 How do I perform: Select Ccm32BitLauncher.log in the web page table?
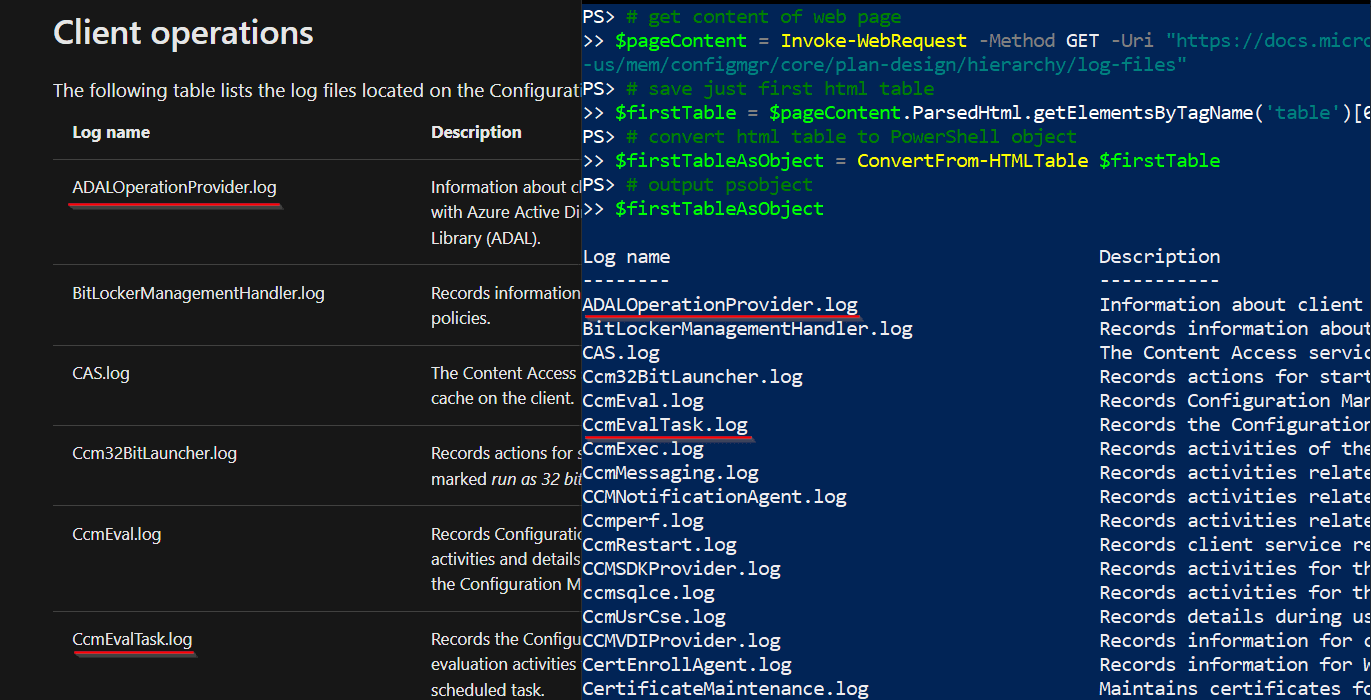pyautogui.click(x=154, y=453)
